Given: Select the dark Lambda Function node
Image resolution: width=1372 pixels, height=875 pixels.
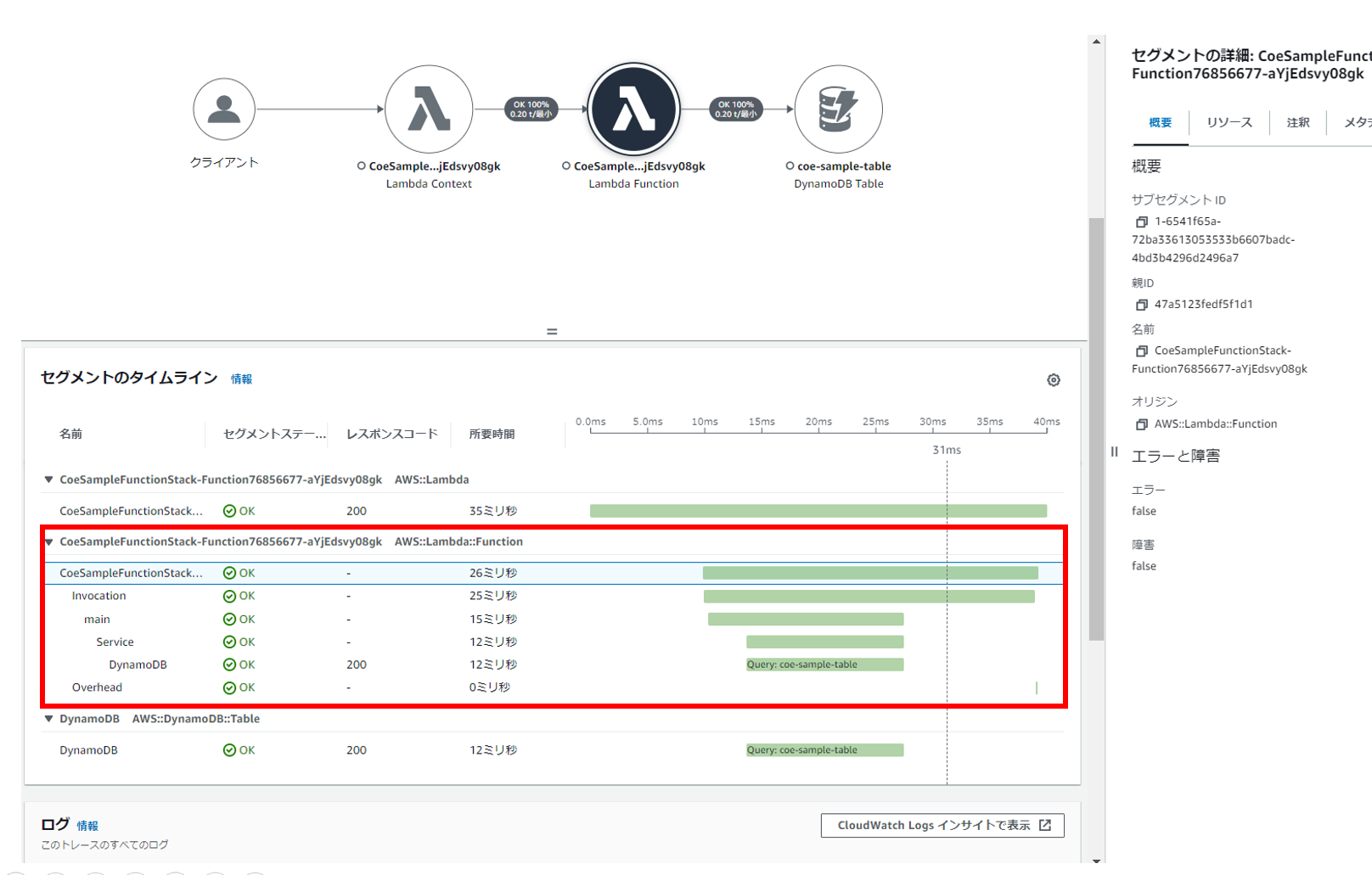Looking at the screenshot, I should tap(633, 109).
